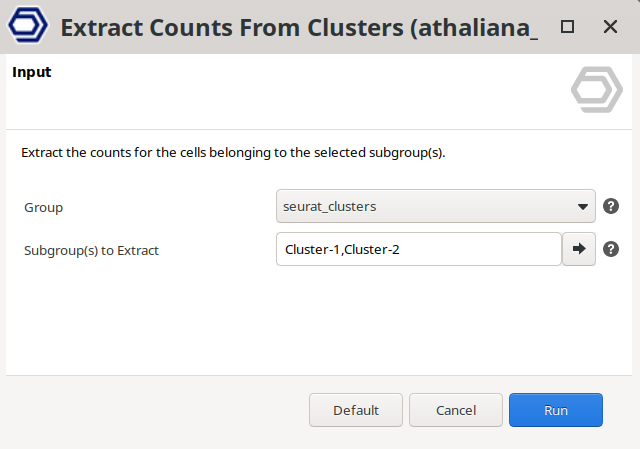Open help for Subgroup(s) to Extract
This screenshot has width=640, height=449.
click(x=611, y=249)
